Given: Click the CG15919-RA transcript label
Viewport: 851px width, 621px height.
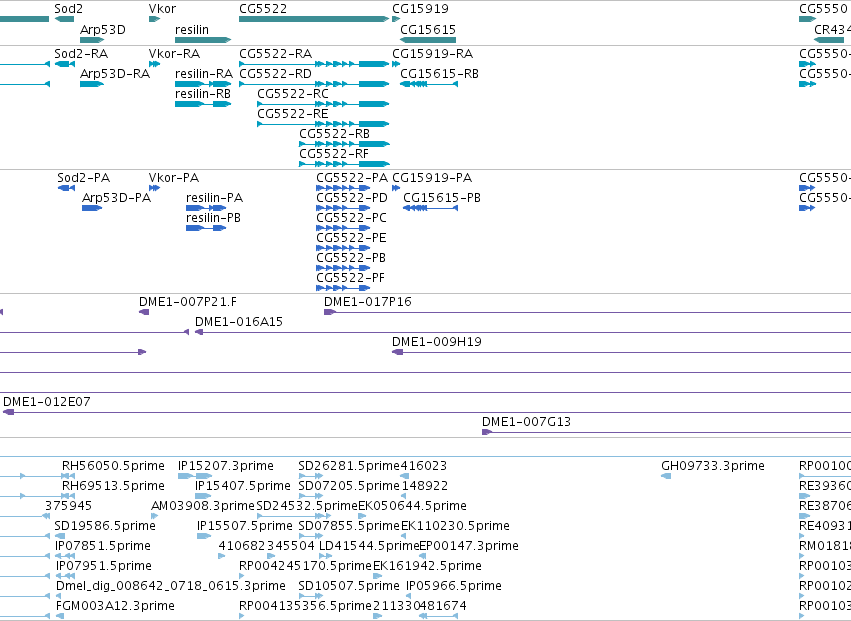Looking at the screenshot, I should coord(433,54).
